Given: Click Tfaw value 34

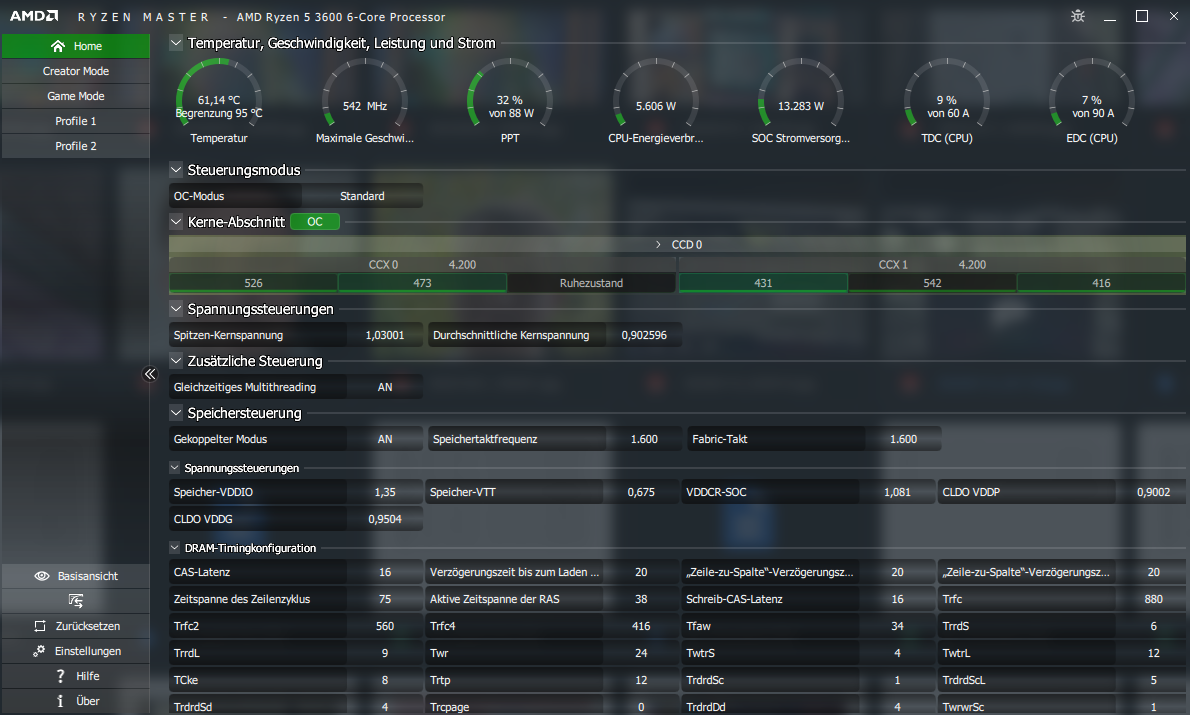Looking at the screenshot, I should click(x=897, y=626).
